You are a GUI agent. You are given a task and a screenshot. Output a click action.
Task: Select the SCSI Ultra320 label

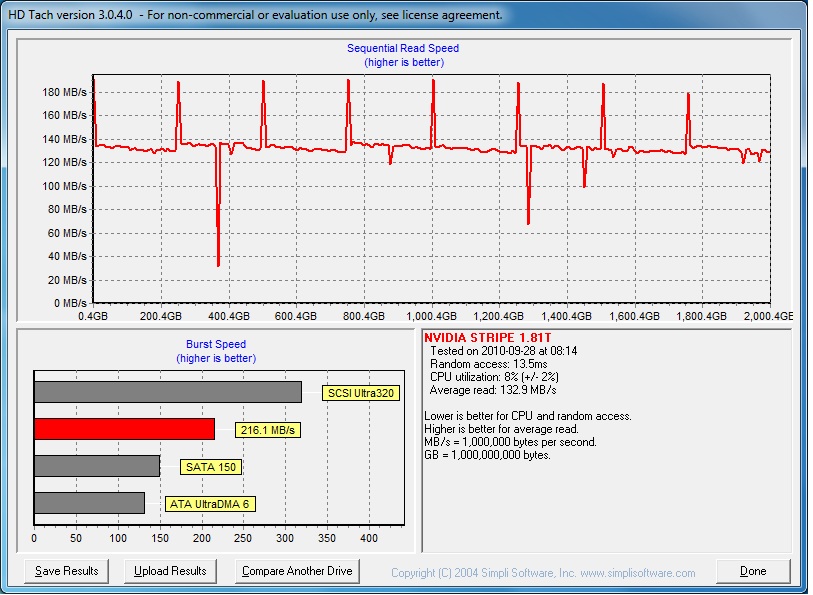coord(361,393)
